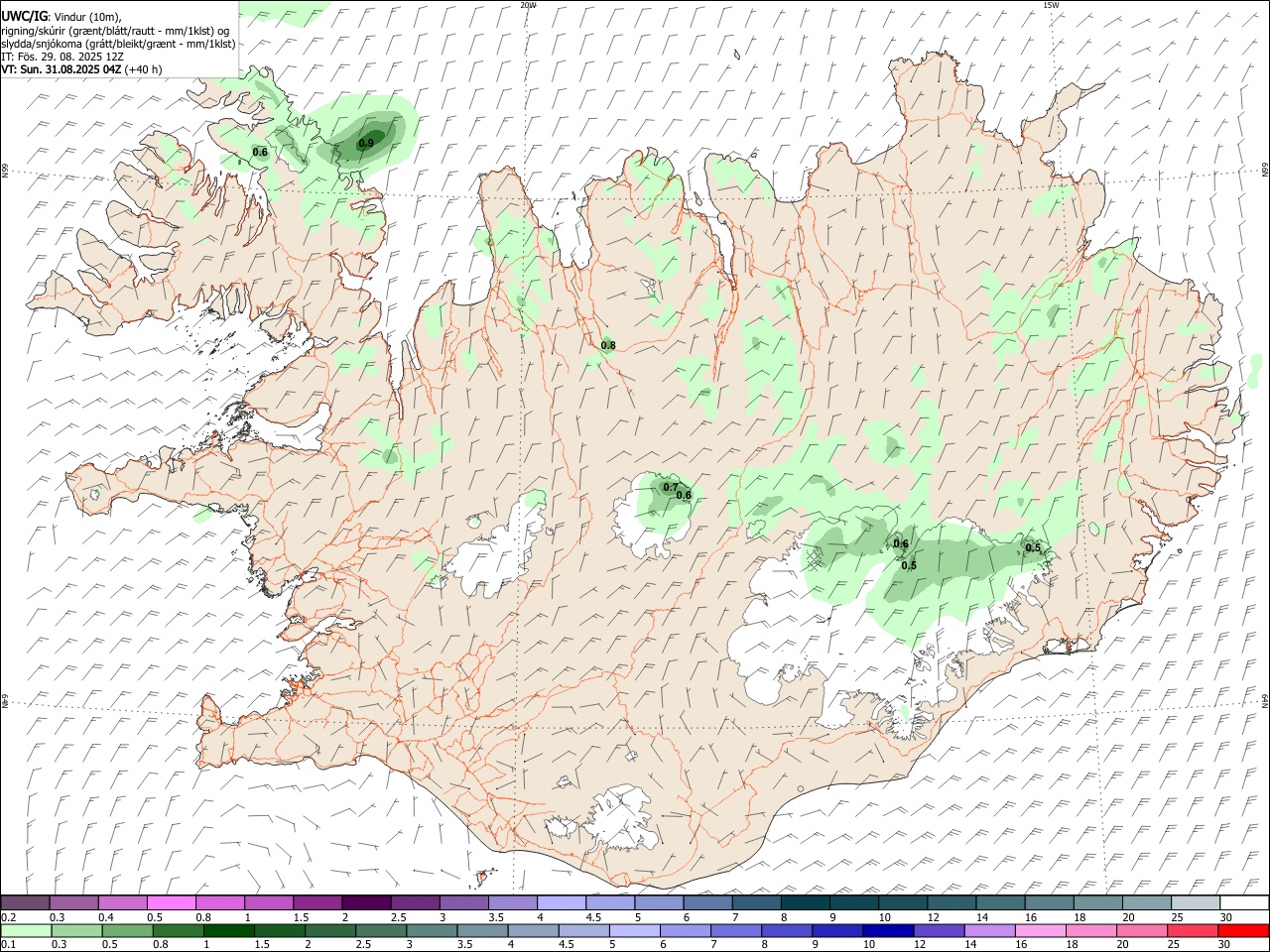
Task: Pick the dark teal swatch labelled 8 in the snow legend
Action: pos(805,902)
